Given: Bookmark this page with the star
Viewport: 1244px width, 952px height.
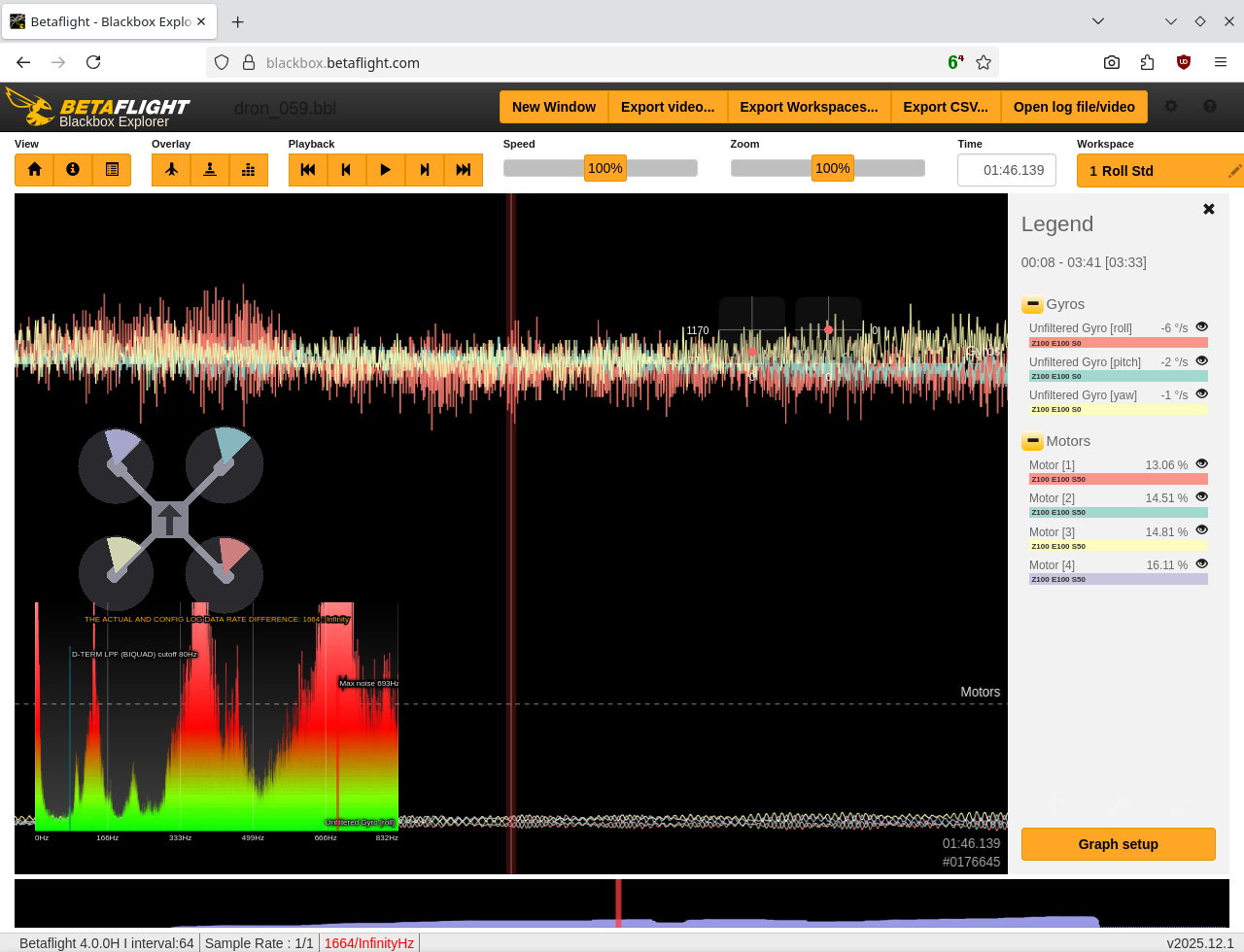Looking at the screenshot, I should click(x=984, y=62).
